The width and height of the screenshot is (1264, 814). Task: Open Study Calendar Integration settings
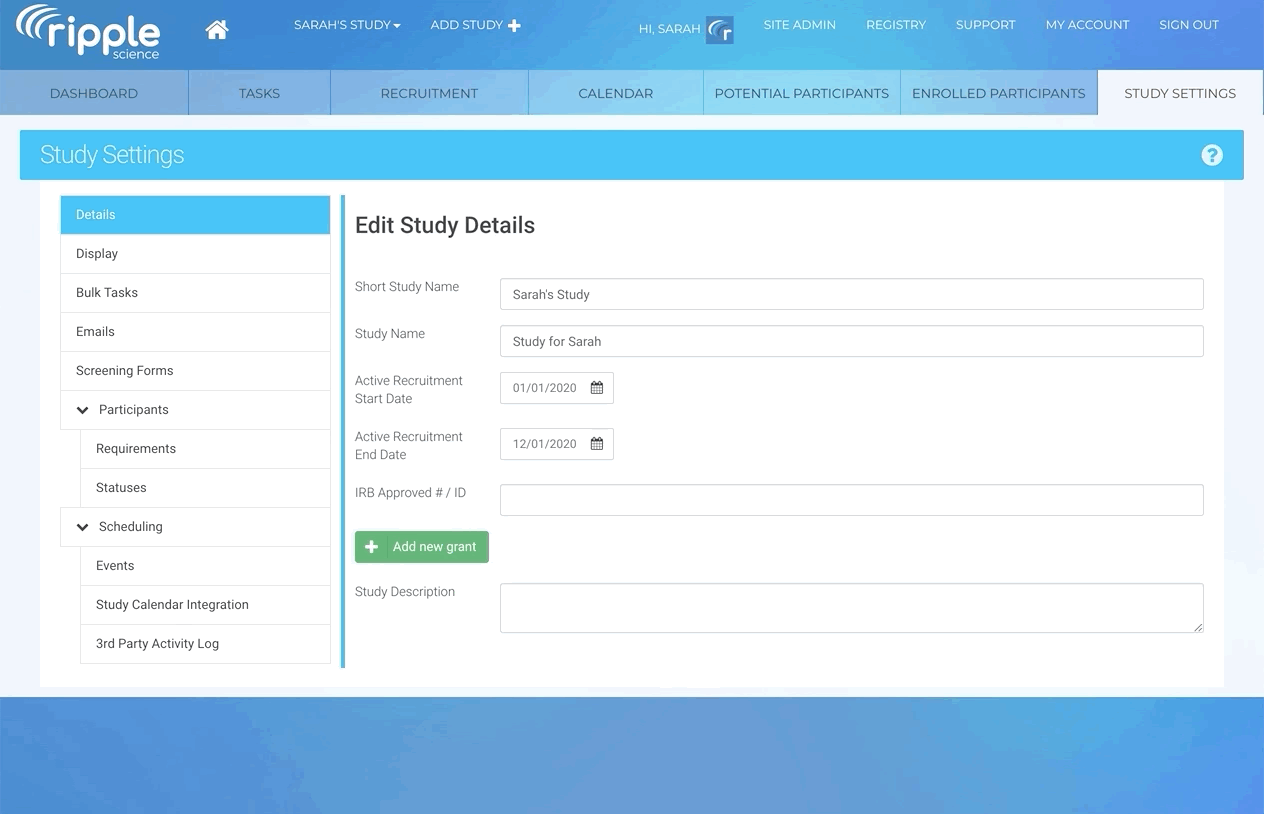coord(172,605)
